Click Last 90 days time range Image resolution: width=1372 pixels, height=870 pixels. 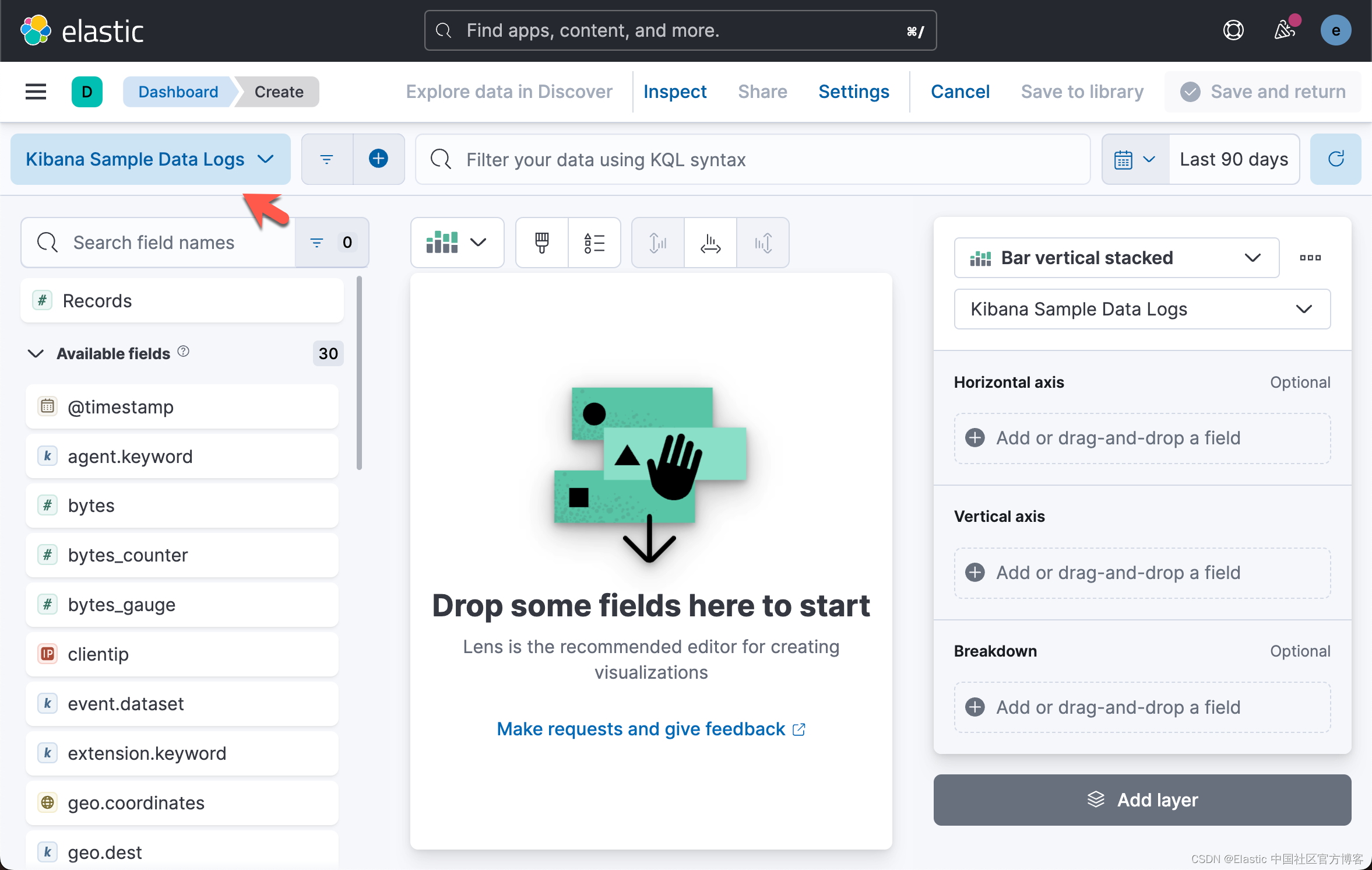point(1234,159)
